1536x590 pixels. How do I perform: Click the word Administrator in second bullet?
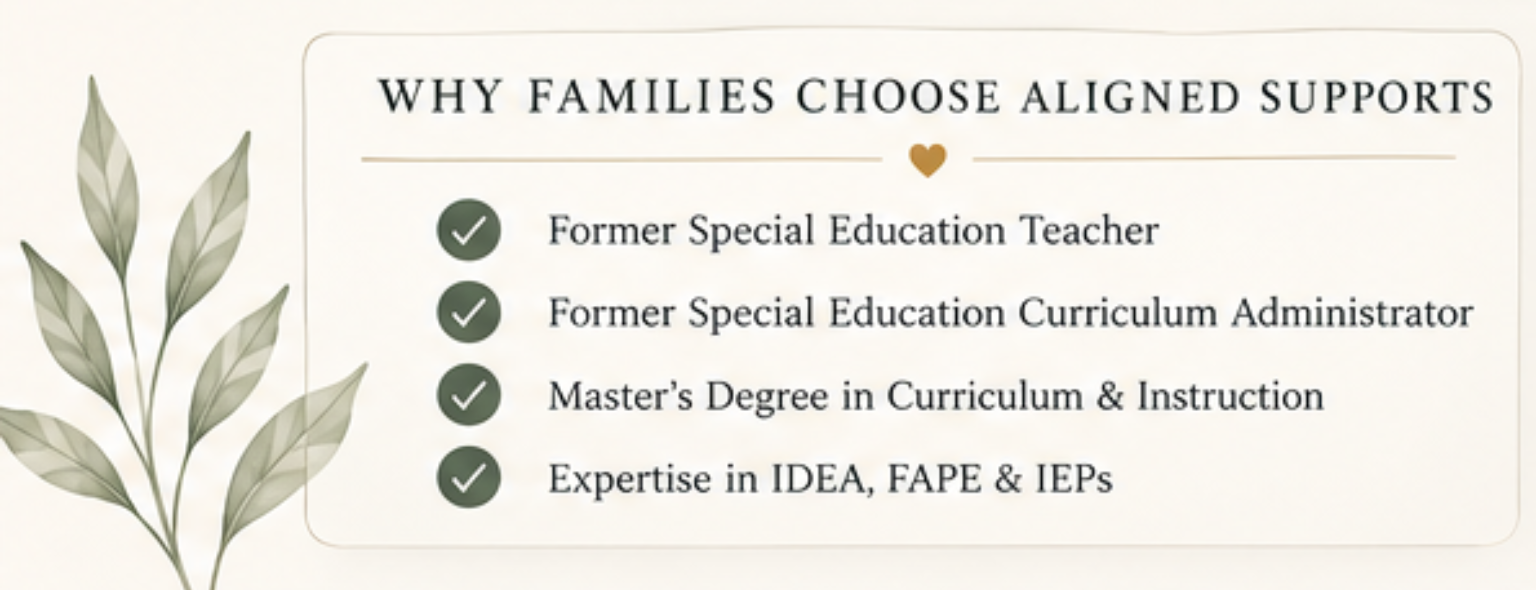tap(1352, 313)
